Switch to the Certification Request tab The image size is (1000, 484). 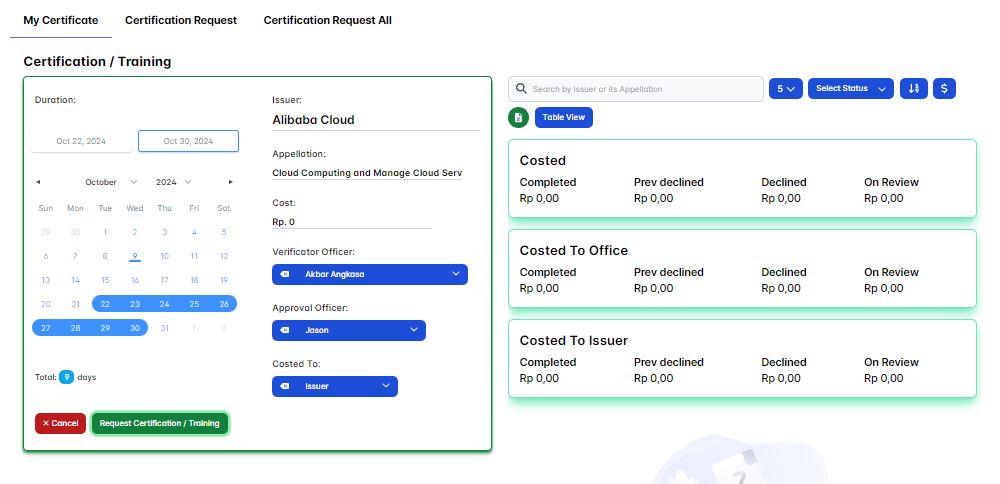(181, 20)
